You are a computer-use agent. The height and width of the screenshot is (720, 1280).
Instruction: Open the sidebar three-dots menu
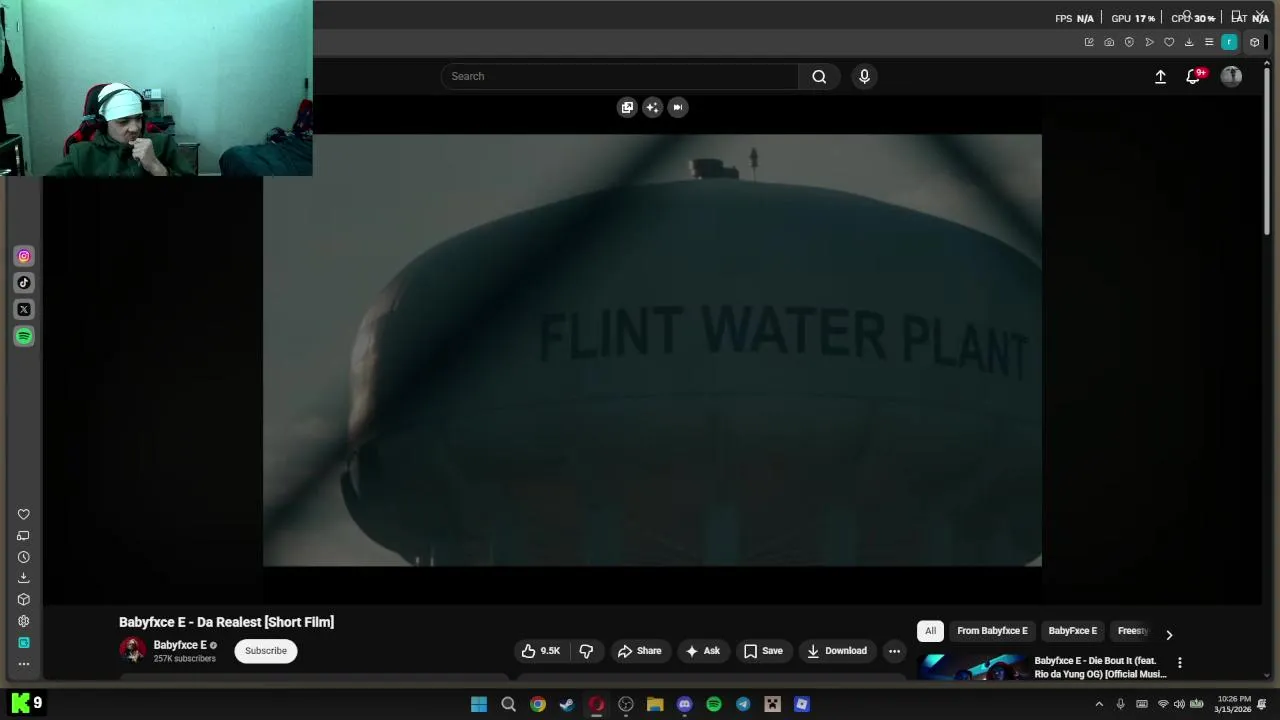point(24,664)
